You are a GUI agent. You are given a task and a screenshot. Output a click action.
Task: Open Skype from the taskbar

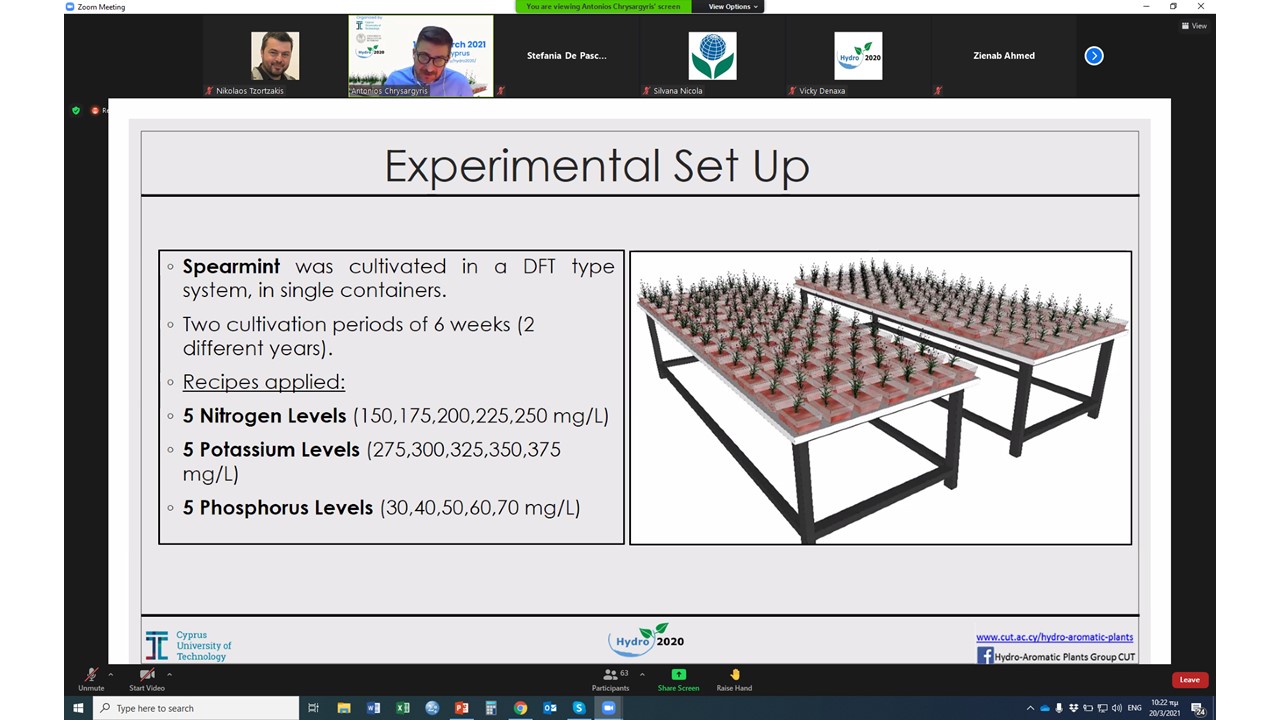tap(579, 708)
